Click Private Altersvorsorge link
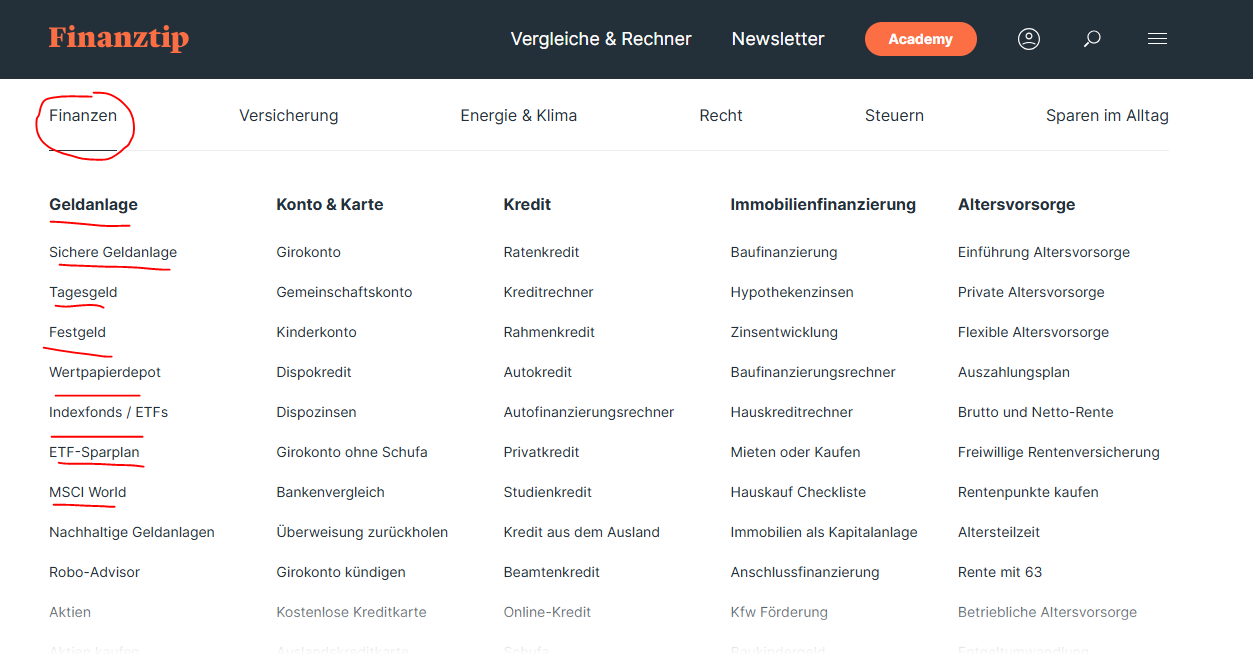Viewport: 1253px width, 665px height. (1030, 292)
